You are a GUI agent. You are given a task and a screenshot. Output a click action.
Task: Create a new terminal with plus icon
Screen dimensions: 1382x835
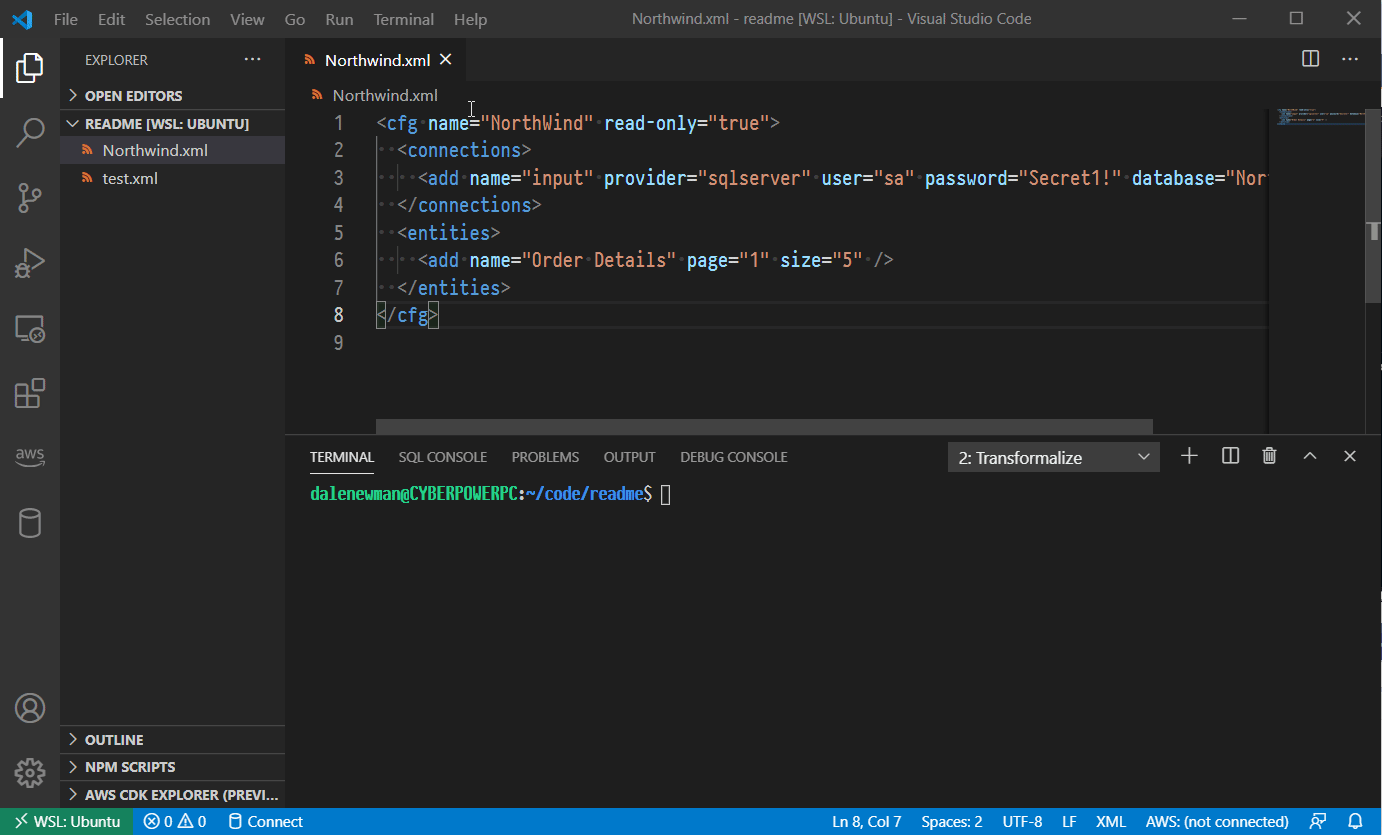coord(1189,456)
